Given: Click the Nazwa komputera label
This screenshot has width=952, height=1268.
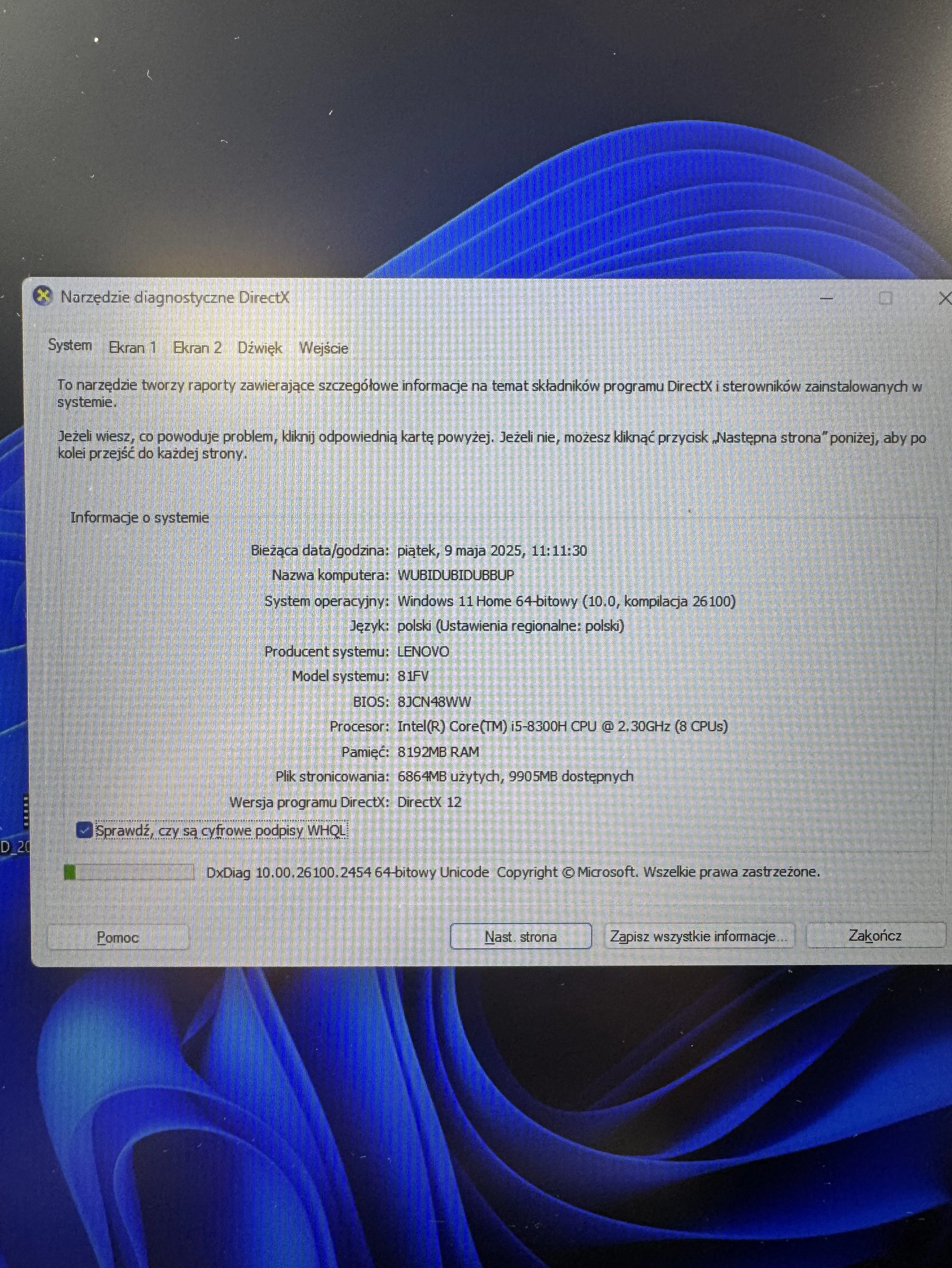Looking at the screenshot, I should (x=330, y=575).
